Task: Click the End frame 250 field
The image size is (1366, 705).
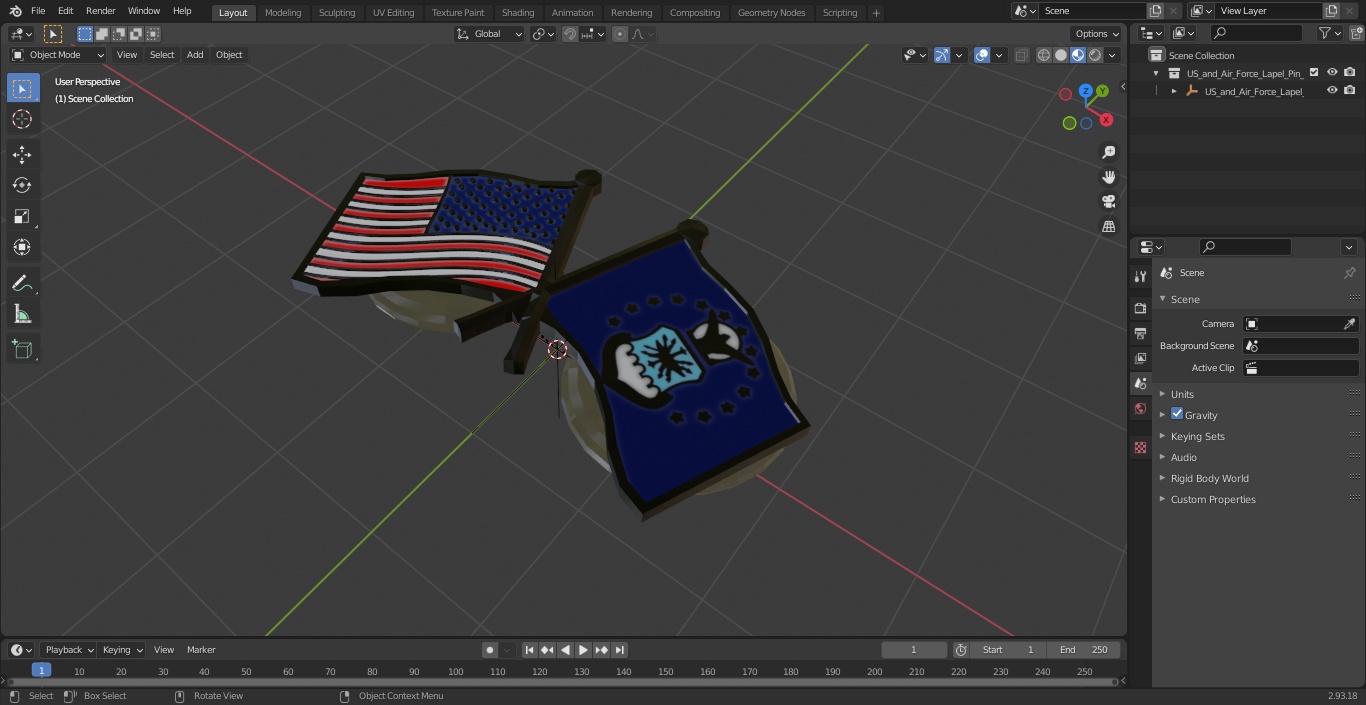Action: tap(1084, 650)
